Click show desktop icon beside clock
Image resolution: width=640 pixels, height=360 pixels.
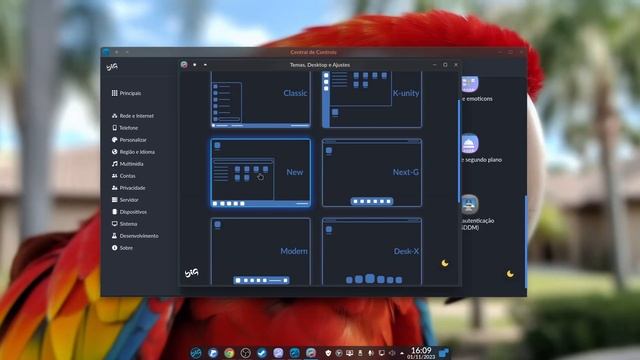[x=444, y=353]
